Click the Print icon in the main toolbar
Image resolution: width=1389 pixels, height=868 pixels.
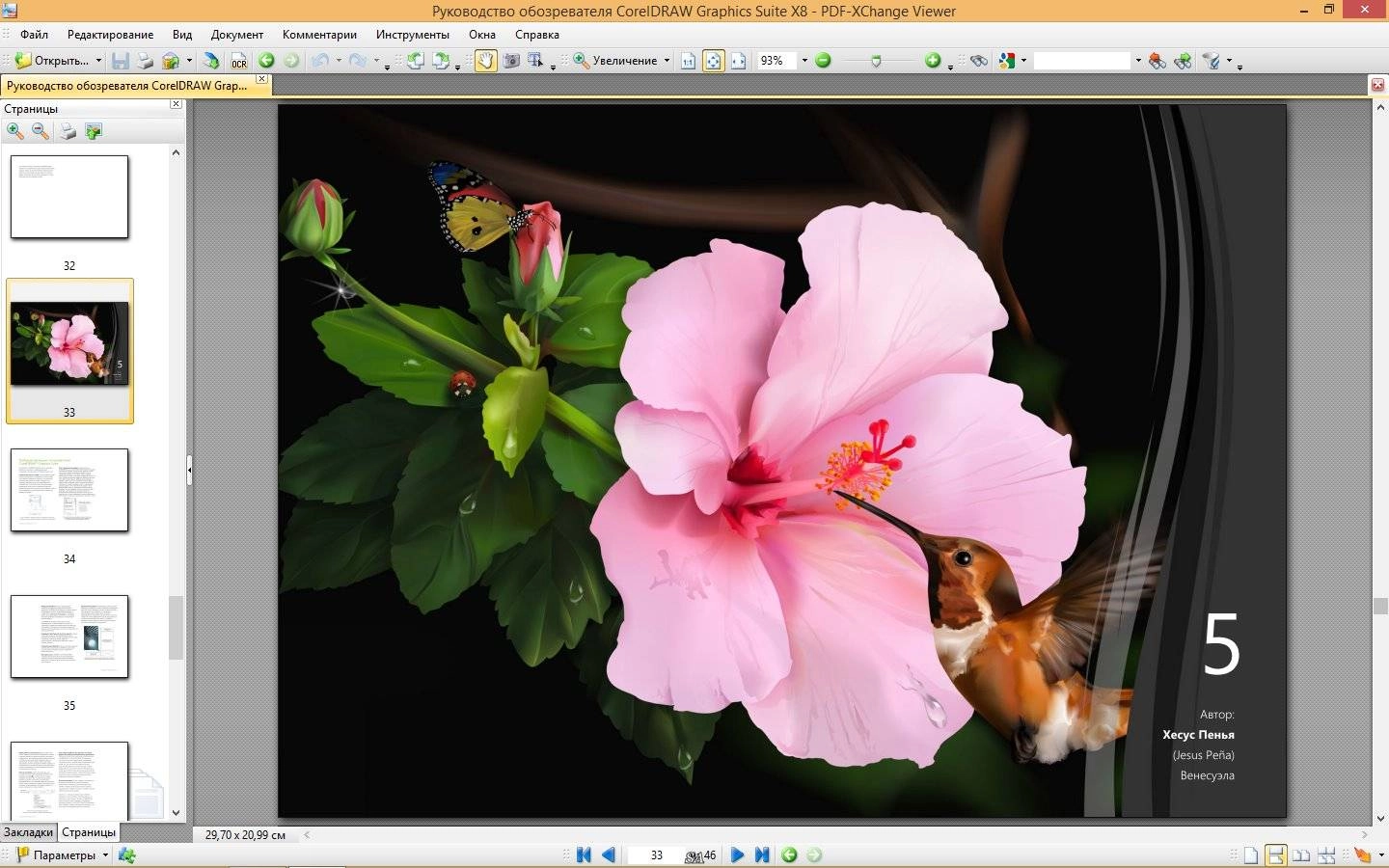tap(145, 61)
